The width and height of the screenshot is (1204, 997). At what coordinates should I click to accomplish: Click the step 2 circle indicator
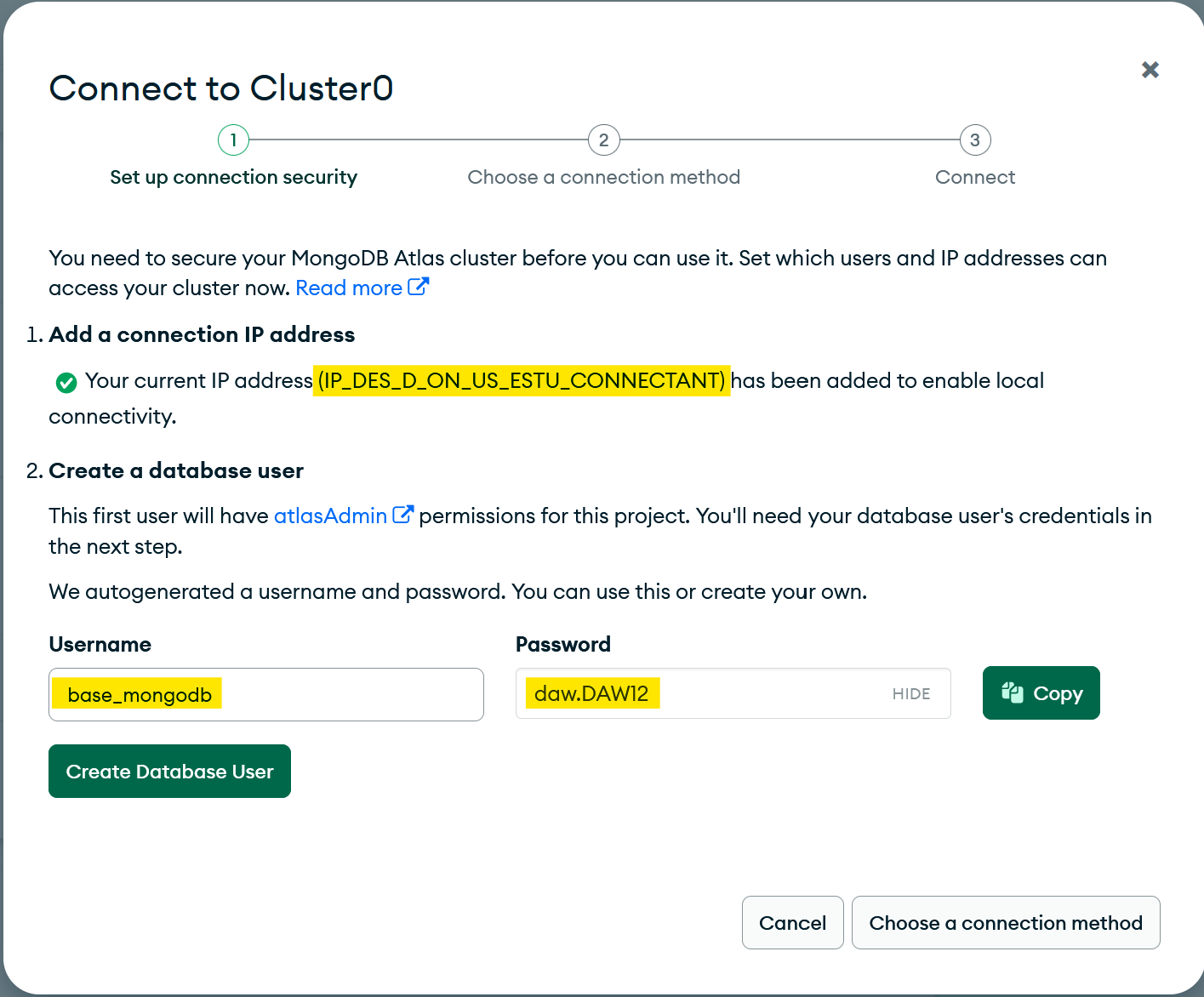(603, 140)
